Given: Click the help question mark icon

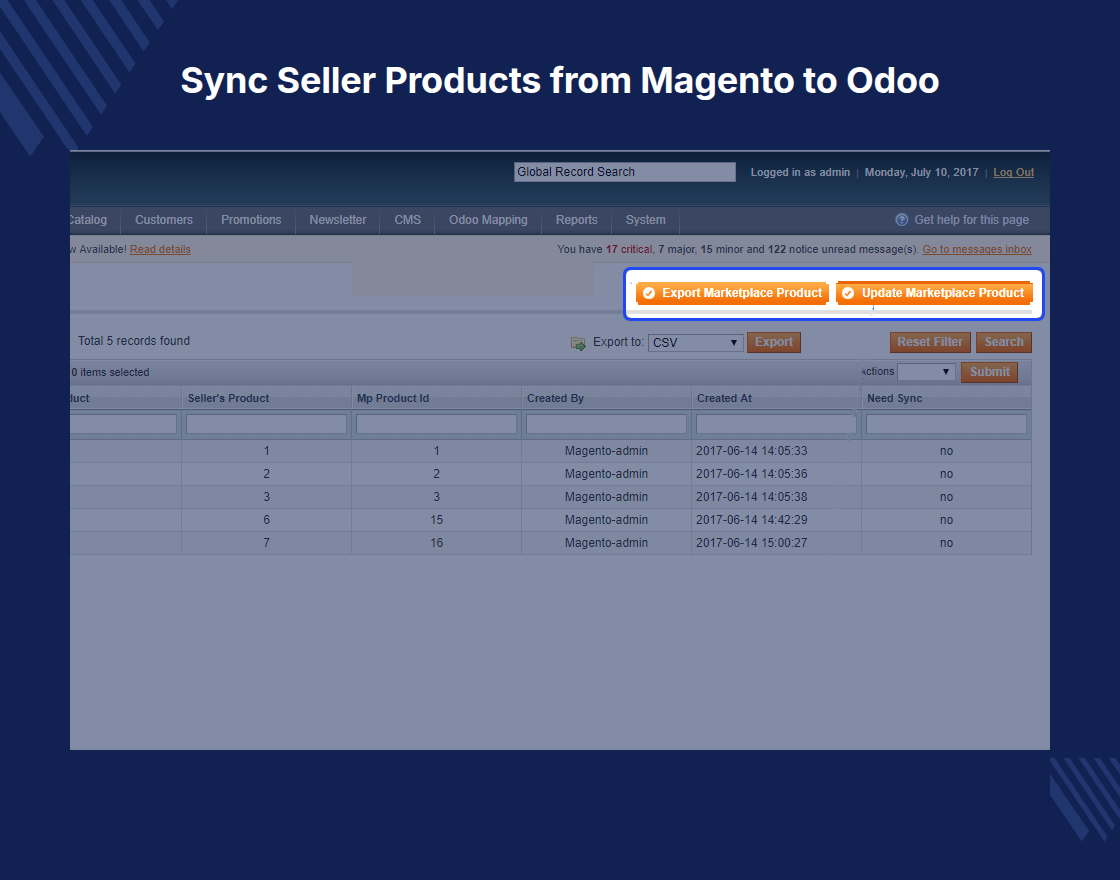Looking at the screenshot, I should 901,220.
